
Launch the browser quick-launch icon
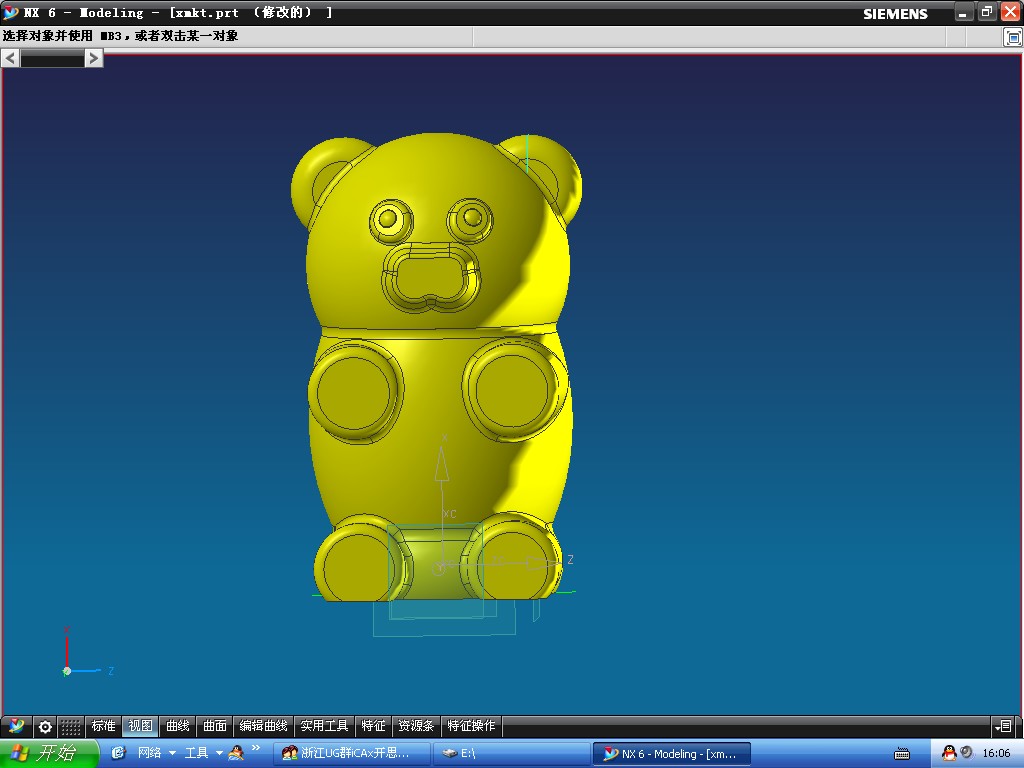click(118, 753)
